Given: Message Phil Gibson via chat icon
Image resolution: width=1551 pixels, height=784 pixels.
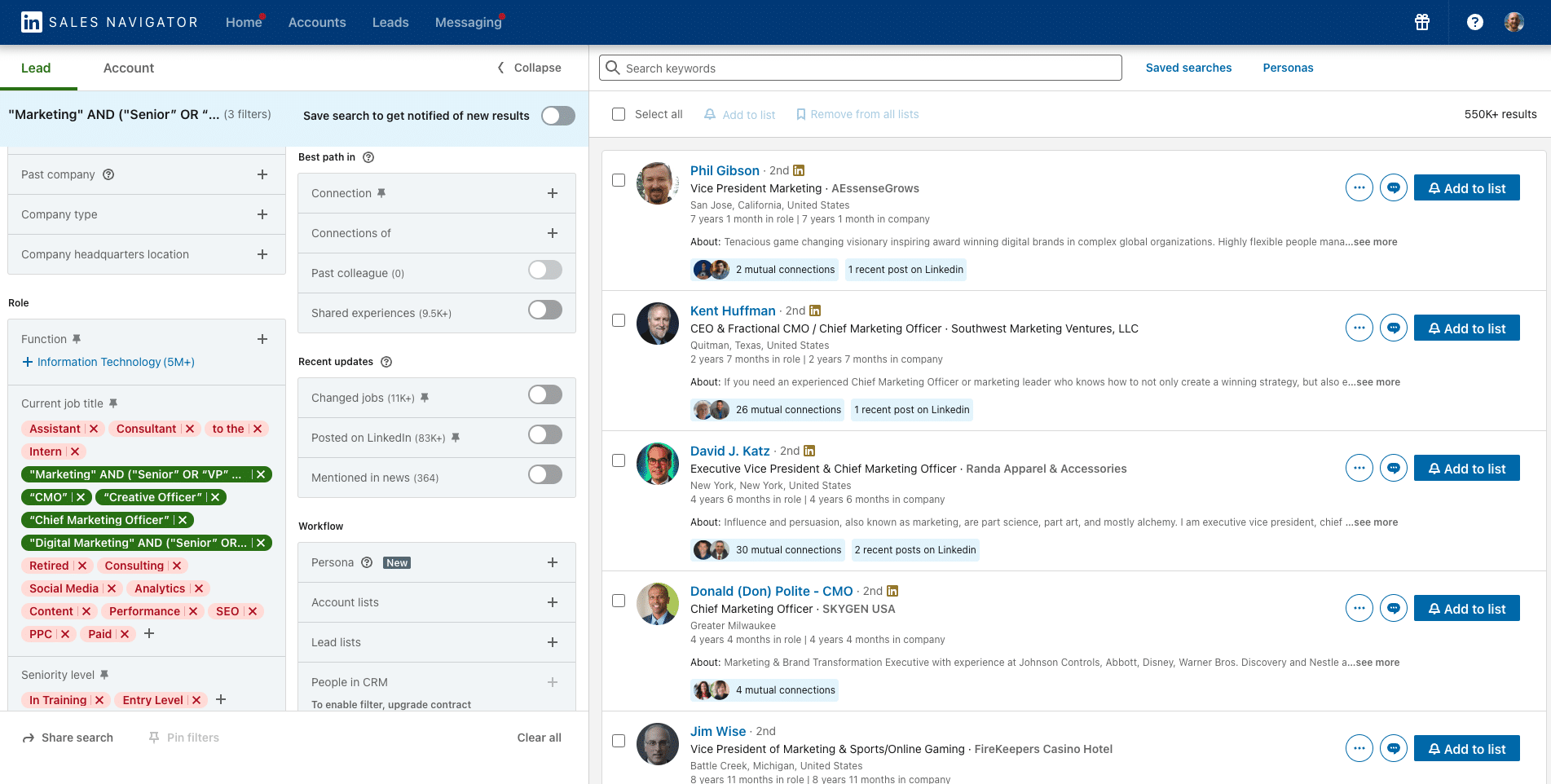Looking at the screenshot, I should (1394, 187).
